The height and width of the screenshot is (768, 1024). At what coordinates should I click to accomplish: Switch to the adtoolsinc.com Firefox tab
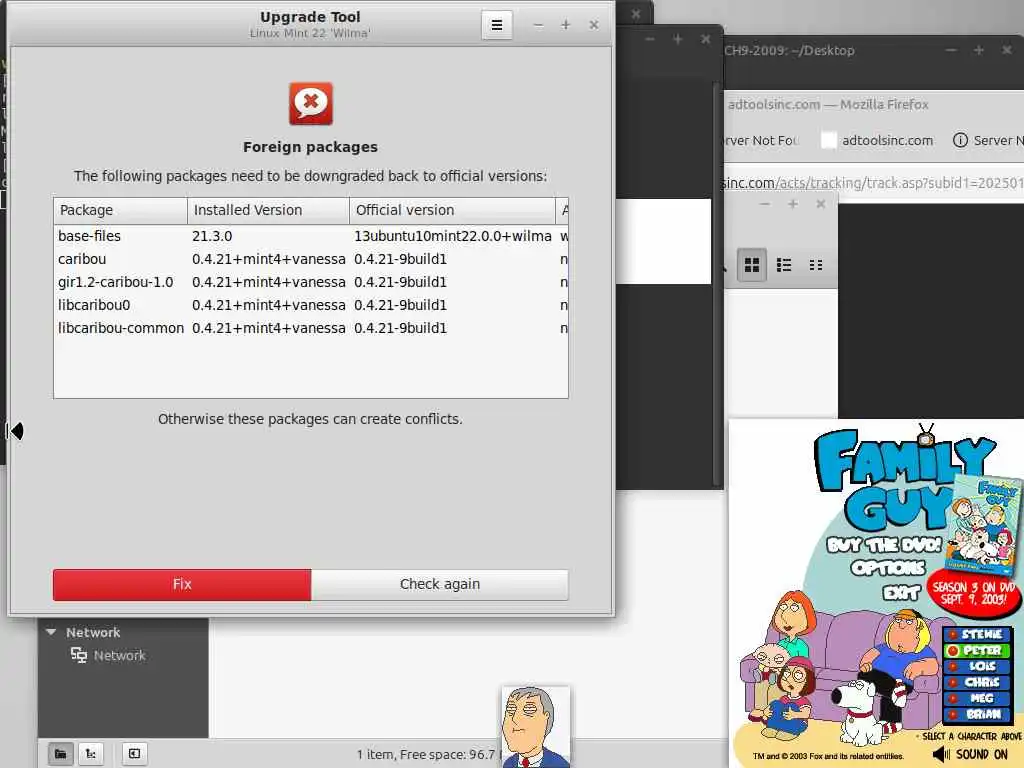[876, 140]
